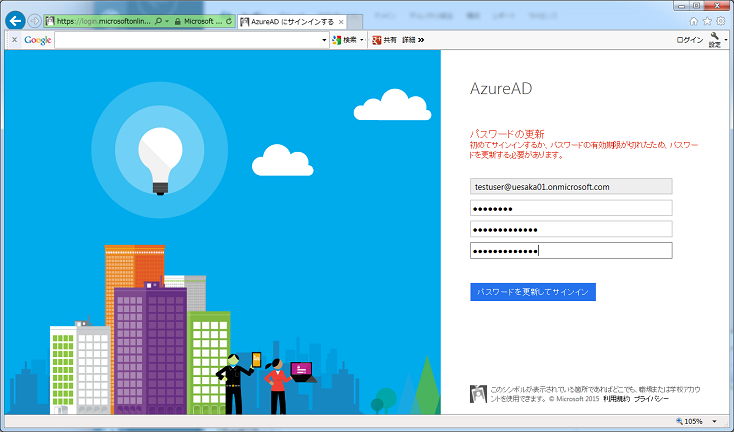Click the work account symbol icon in footer
Image resolution: width=734 pixels, height=432 pixels.
[x=478, y=394]
